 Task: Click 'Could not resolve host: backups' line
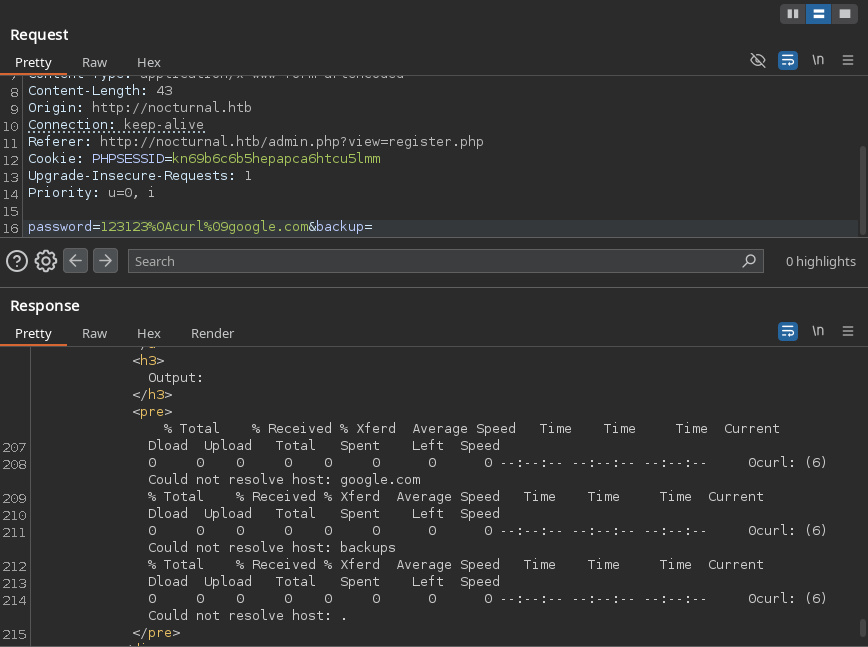272,548
